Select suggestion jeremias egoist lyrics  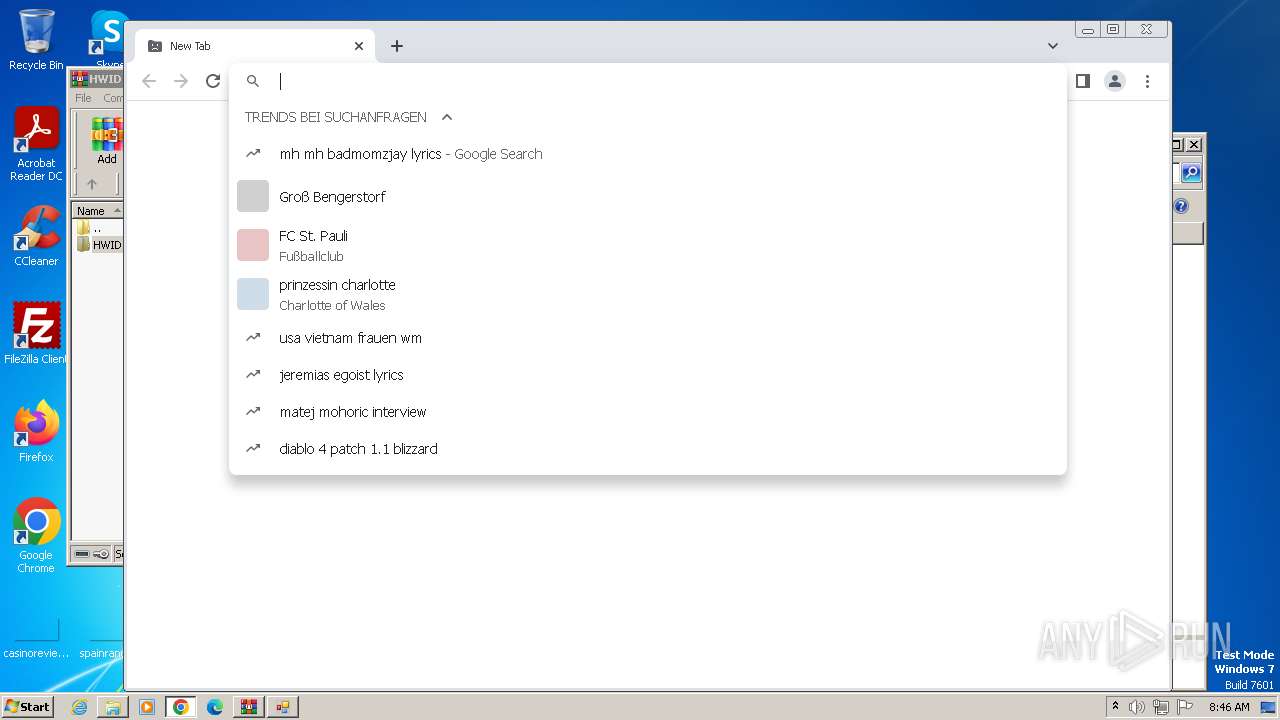(648, 375)
